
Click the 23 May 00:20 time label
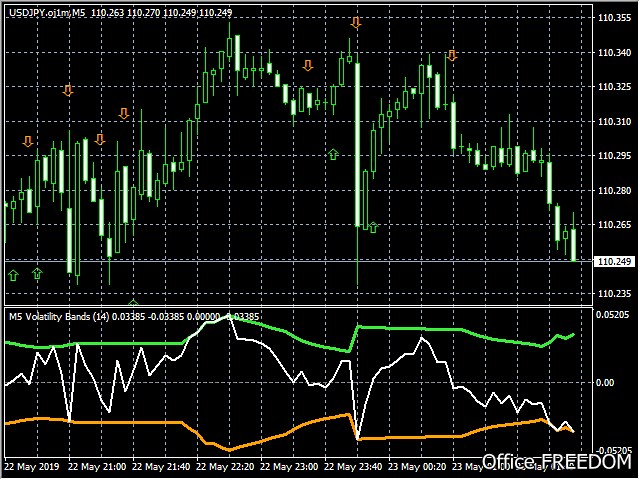[417, 467]
